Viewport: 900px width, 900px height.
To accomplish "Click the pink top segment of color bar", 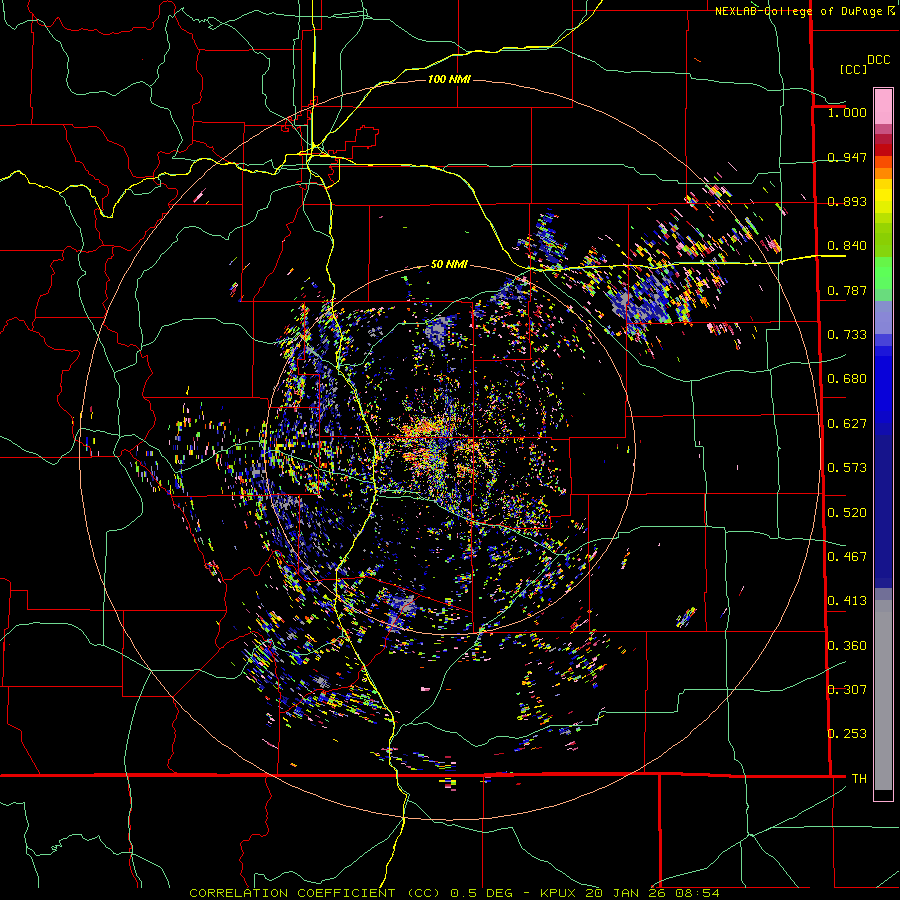I will [883, 107].
